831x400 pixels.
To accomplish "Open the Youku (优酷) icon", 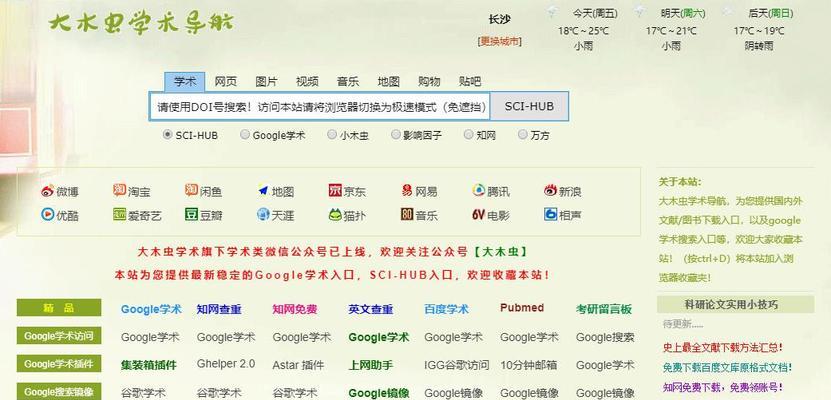I will [48, 215].
